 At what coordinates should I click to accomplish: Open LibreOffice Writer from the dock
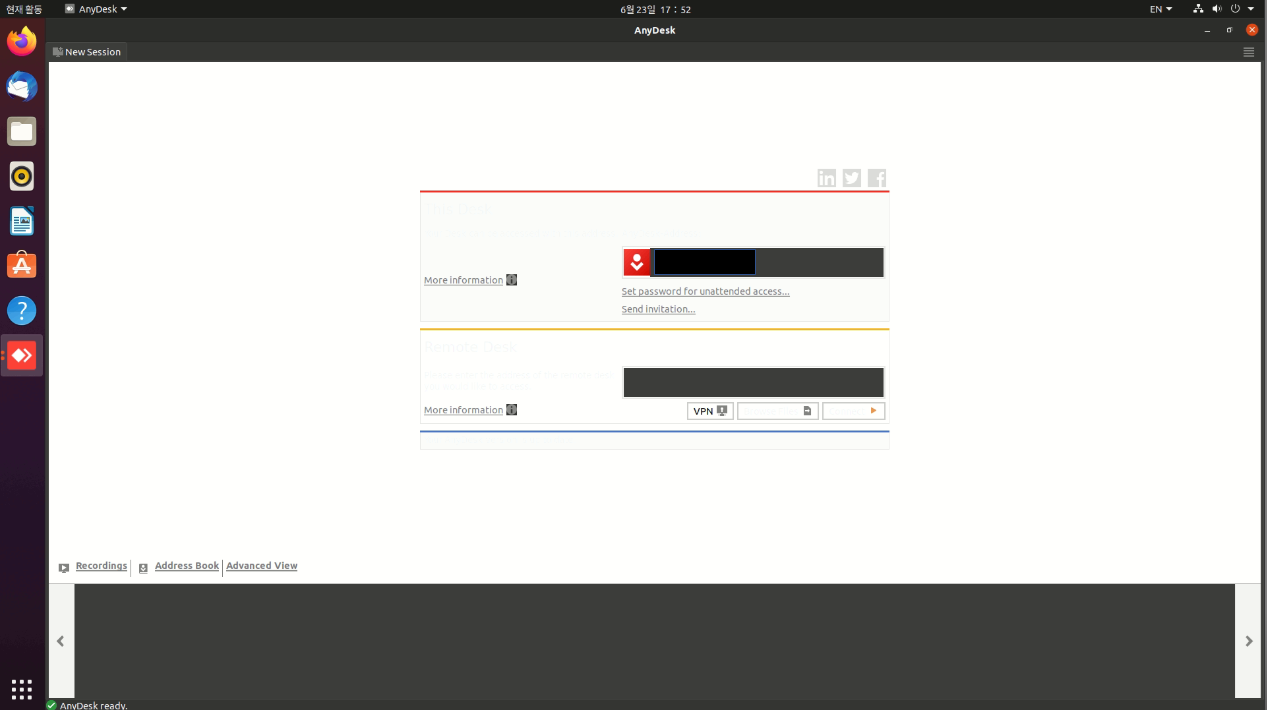[22, 221]
